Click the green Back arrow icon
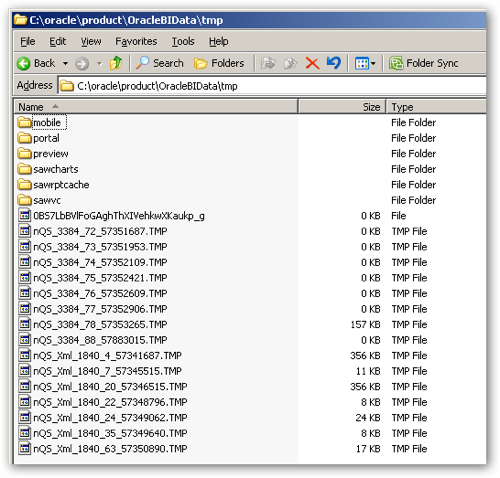 (24, 63)
